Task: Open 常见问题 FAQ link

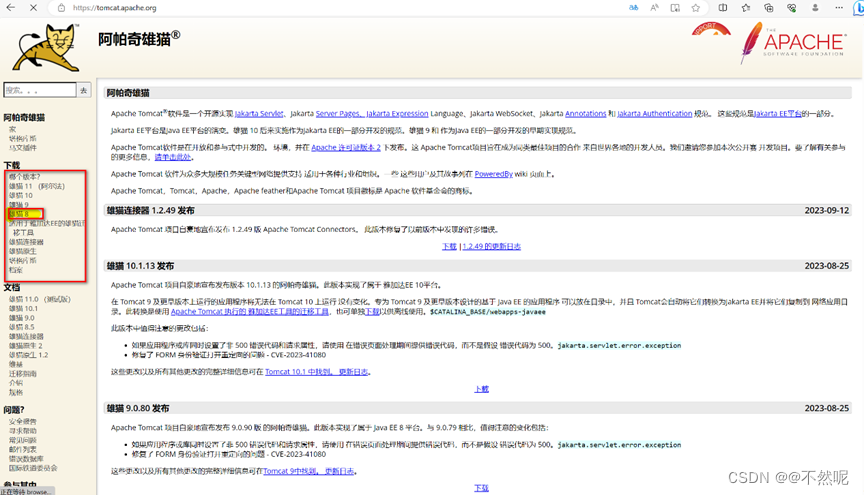Action: click(23, 440)
